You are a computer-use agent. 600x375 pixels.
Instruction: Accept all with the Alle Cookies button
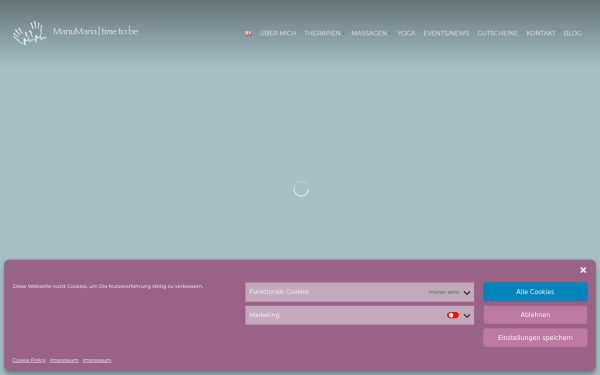pyautogui.click(x=535, y=292)
